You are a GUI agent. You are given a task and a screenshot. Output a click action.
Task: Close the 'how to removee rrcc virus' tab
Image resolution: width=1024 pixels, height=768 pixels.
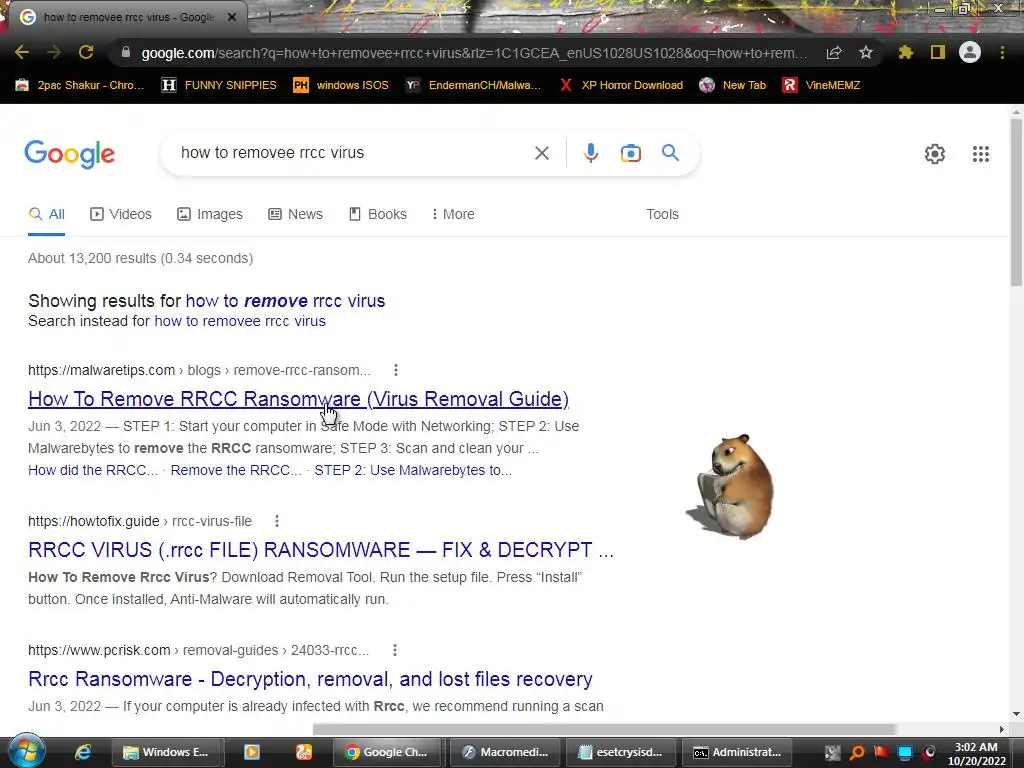pyautogui.click(x=232, y=18)
